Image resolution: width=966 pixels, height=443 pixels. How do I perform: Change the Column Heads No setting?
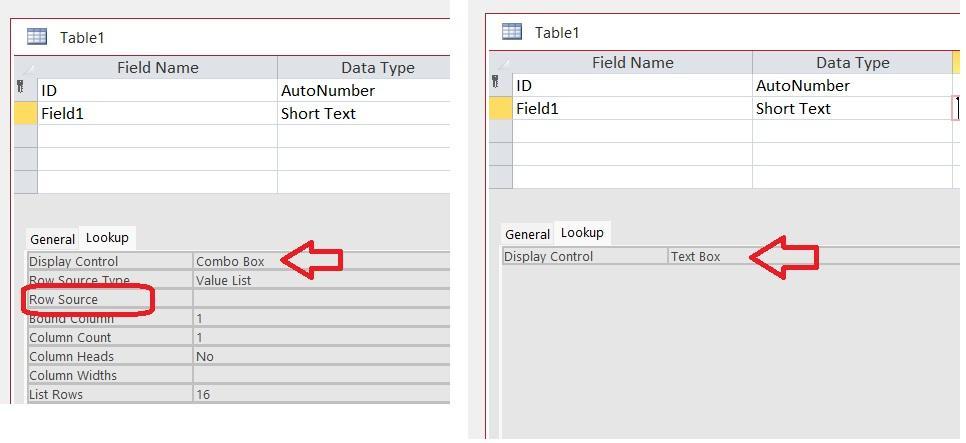click(320, 356)
